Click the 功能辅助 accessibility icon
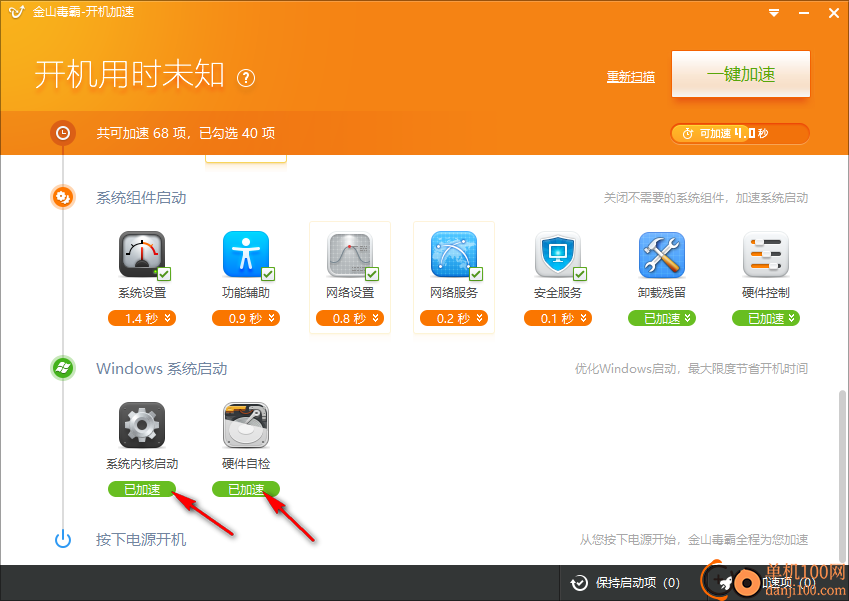The height and width of the screenshot is (601, 849). tap(246, 254)
